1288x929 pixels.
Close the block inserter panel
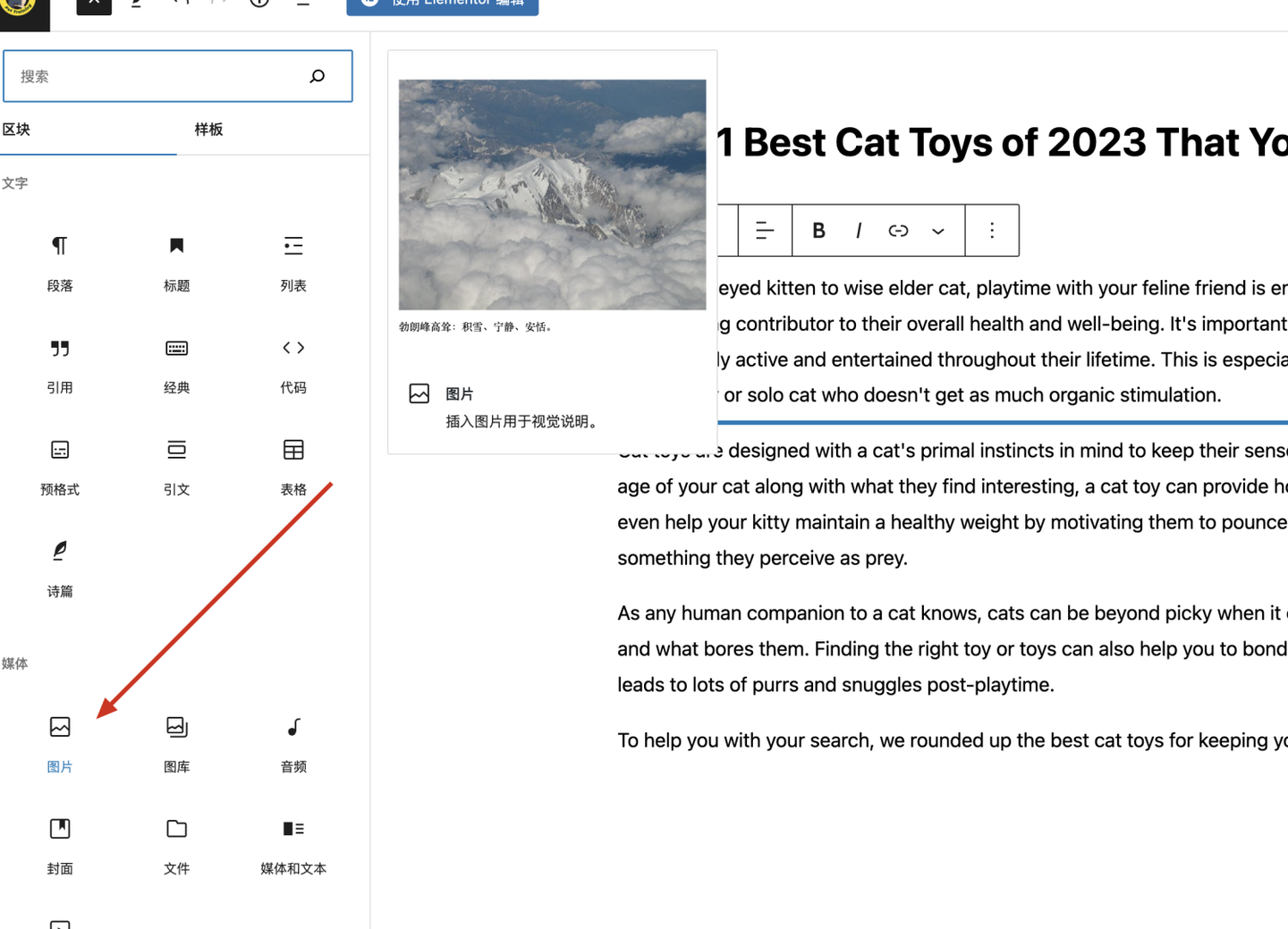pos(94,4)
